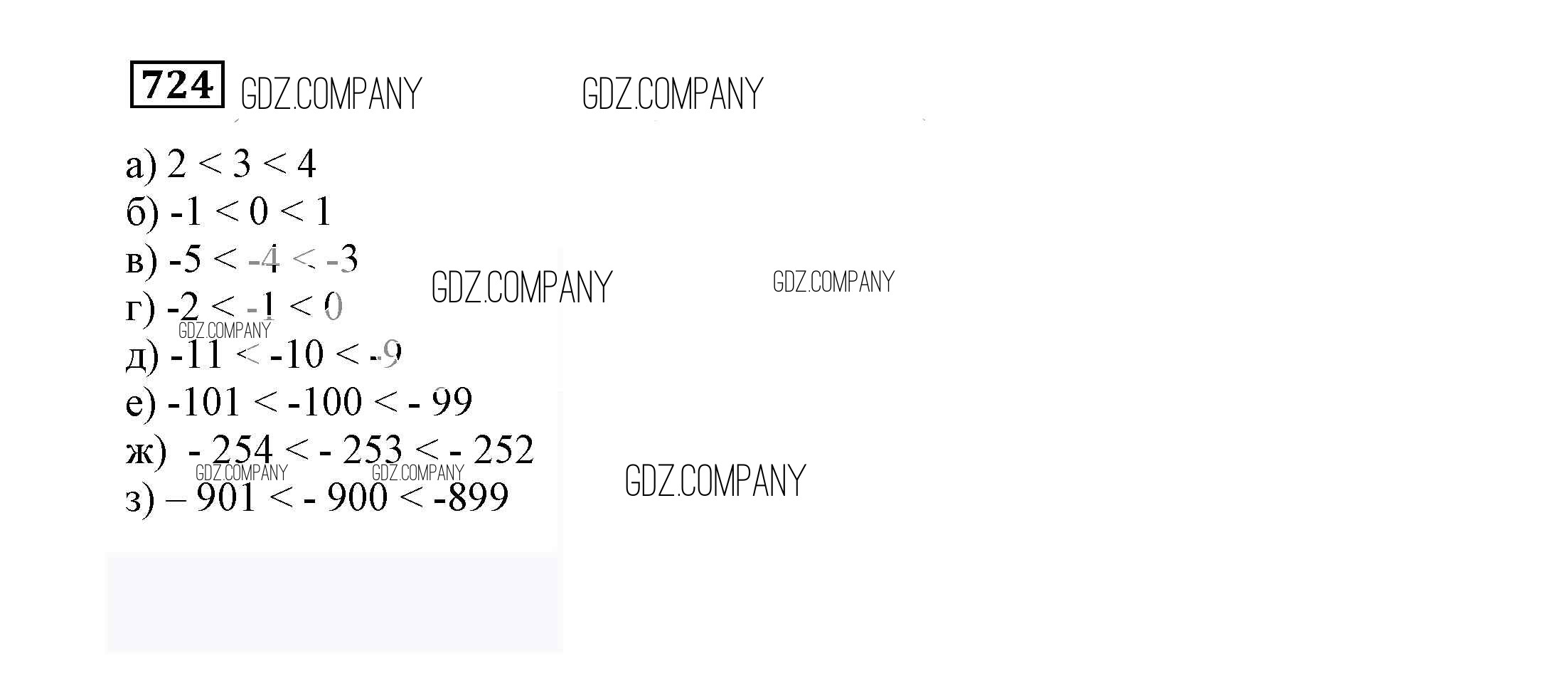The image size is (1568, 678).
Task: Click the letter label з) of the last line
Action: coord(139,498)
